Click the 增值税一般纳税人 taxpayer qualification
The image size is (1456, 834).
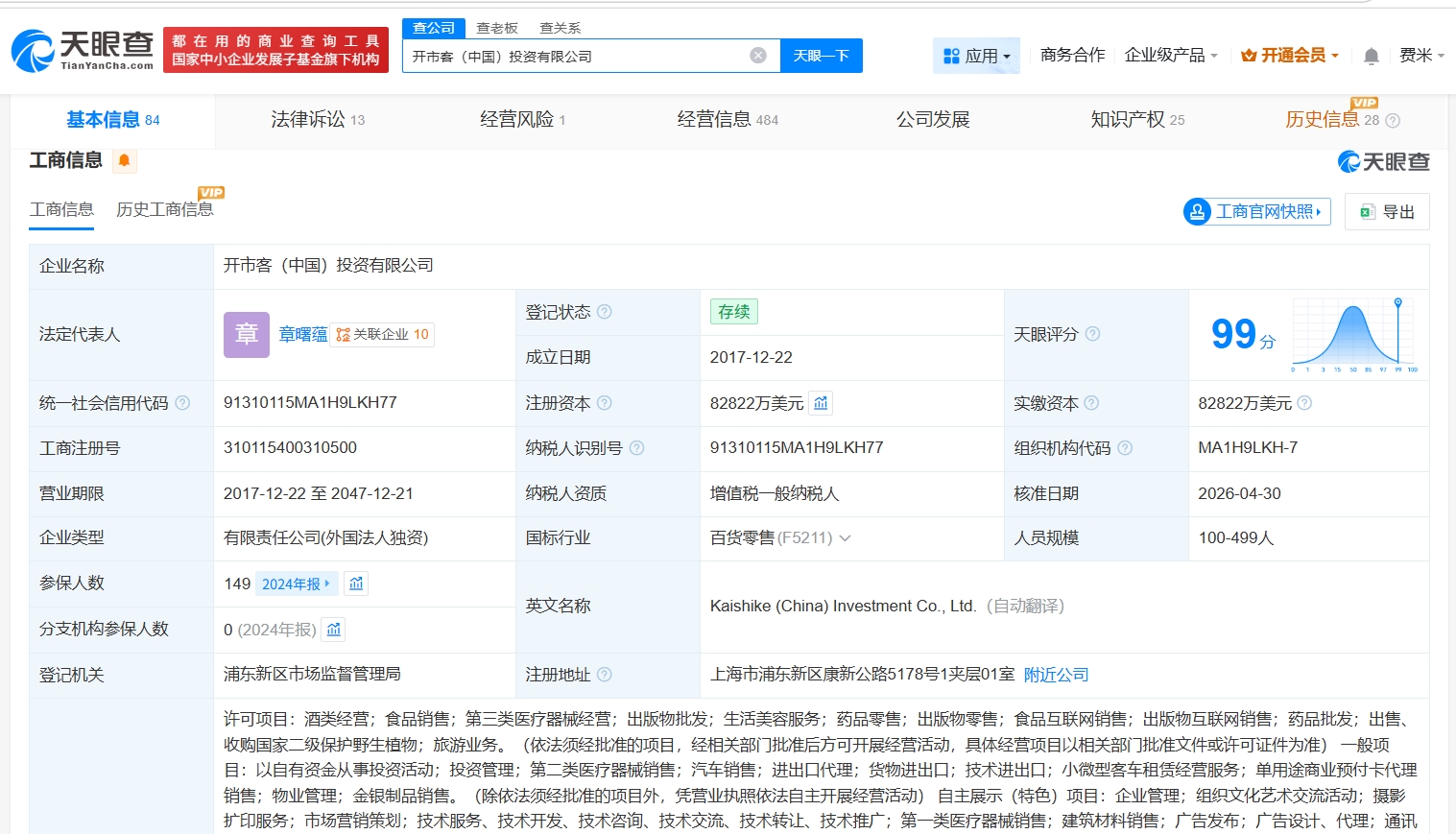click(x=775, y=493)
